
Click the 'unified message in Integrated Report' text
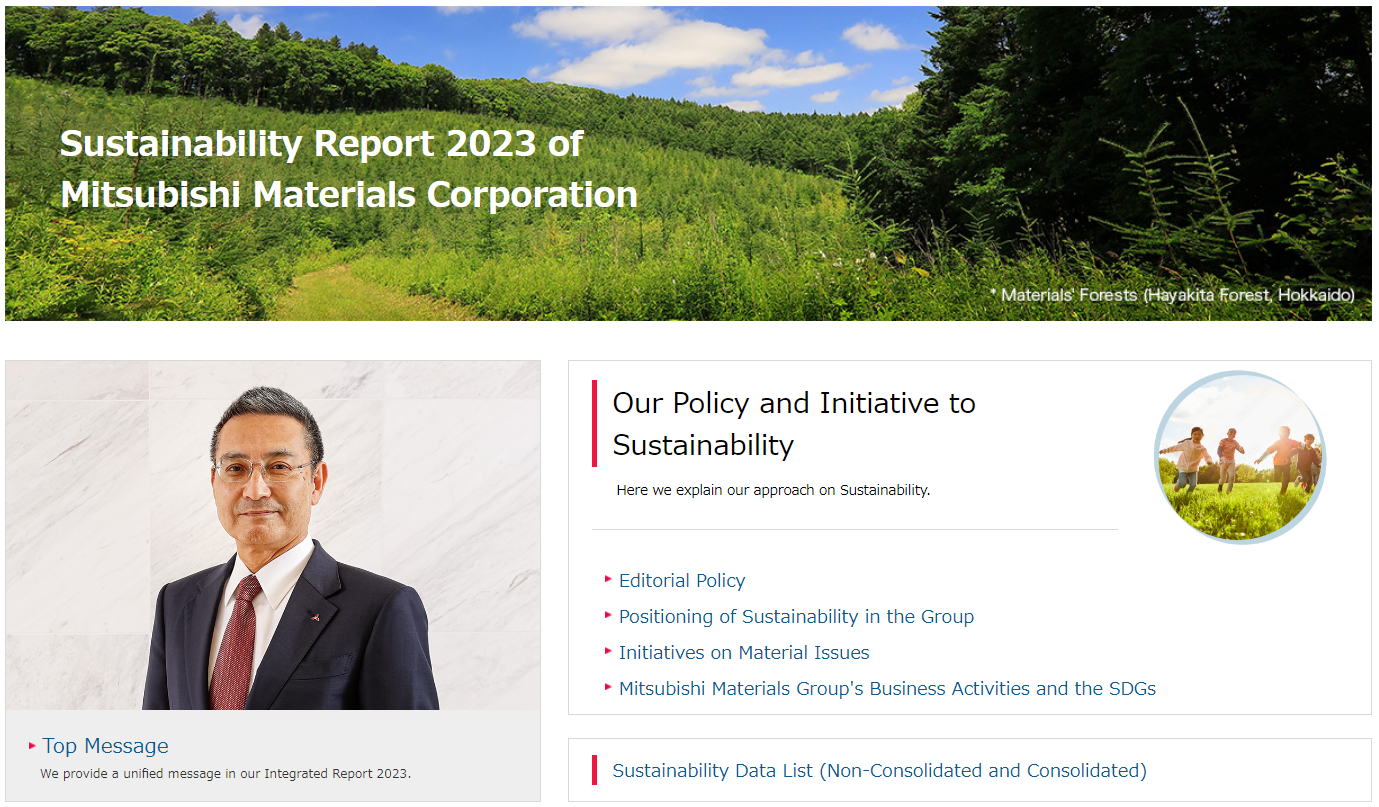pos(226,774)
